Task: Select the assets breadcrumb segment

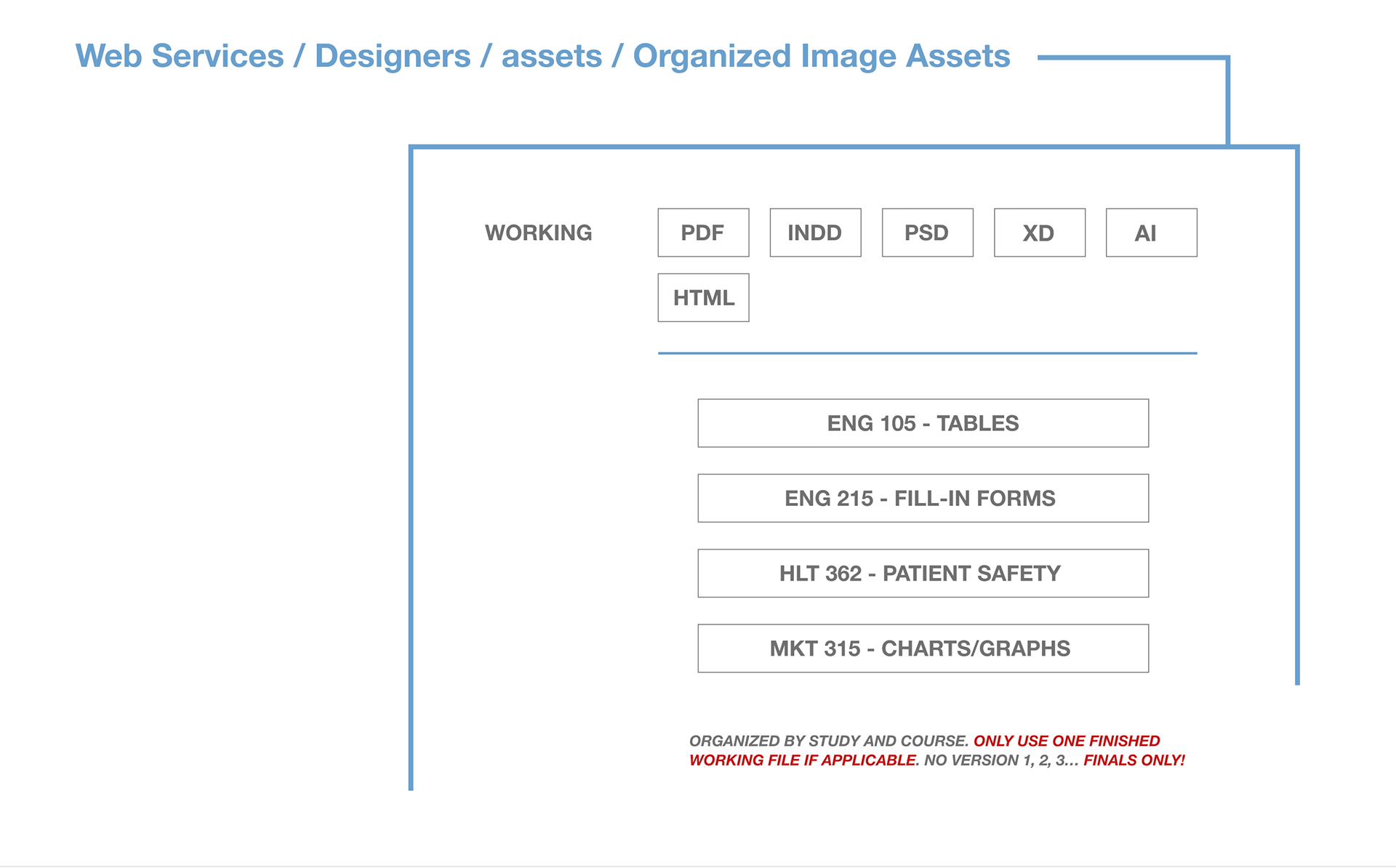Action: pos(552,56)
